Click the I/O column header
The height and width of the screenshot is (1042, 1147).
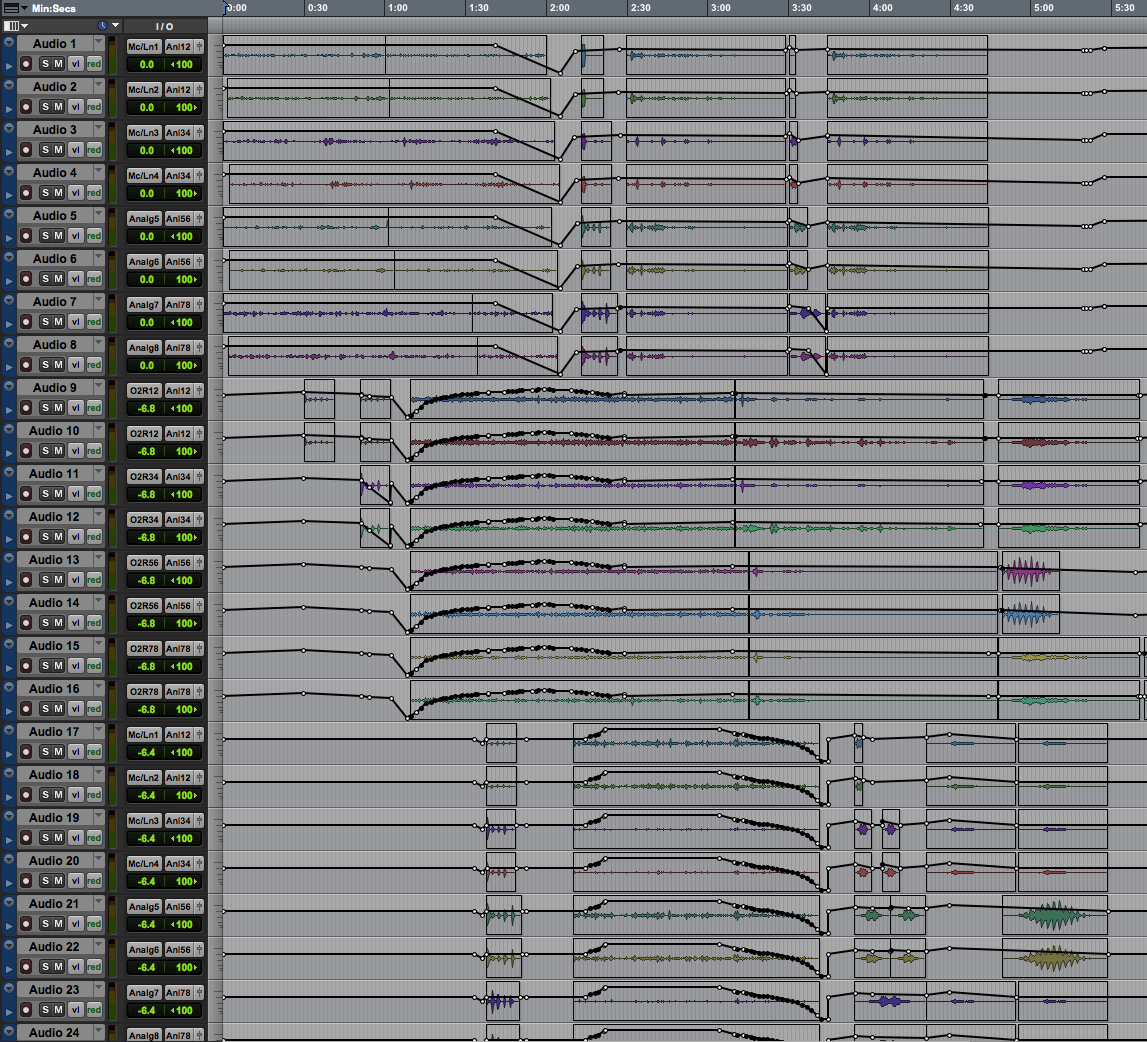click(x=164, y=25)
